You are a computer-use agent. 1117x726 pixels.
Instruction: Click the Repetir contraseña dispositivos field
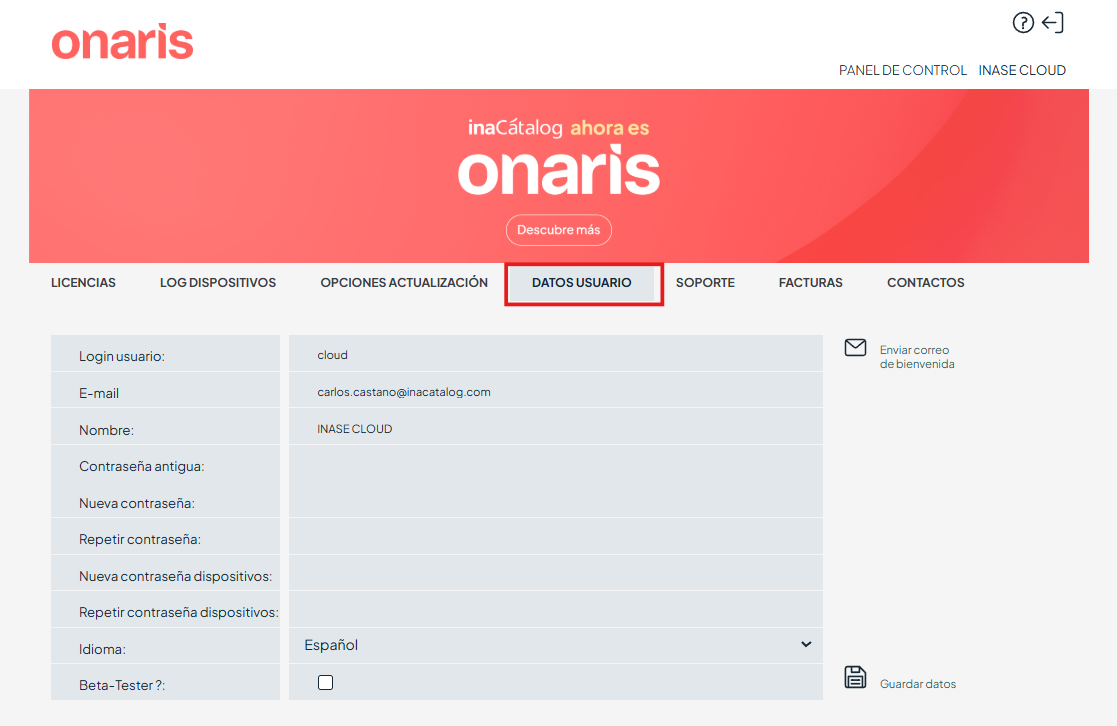(x=556, y=610)
